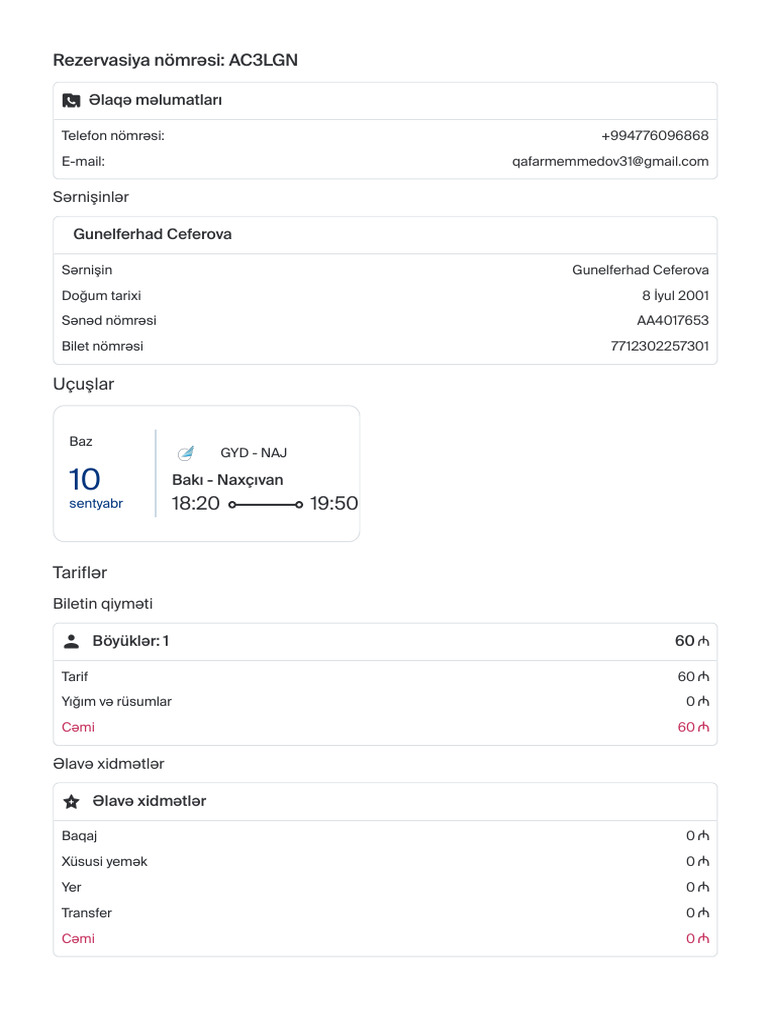
Task: Click the adult passenger person icon
Action: pyautogui.click(x=71, y=642)
